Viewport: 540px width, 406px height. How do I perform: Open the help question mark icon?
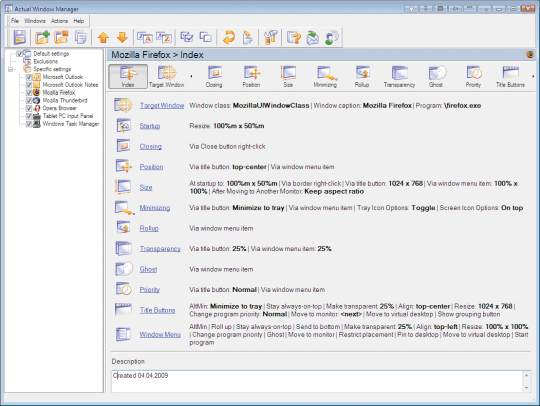click(294, 37)
